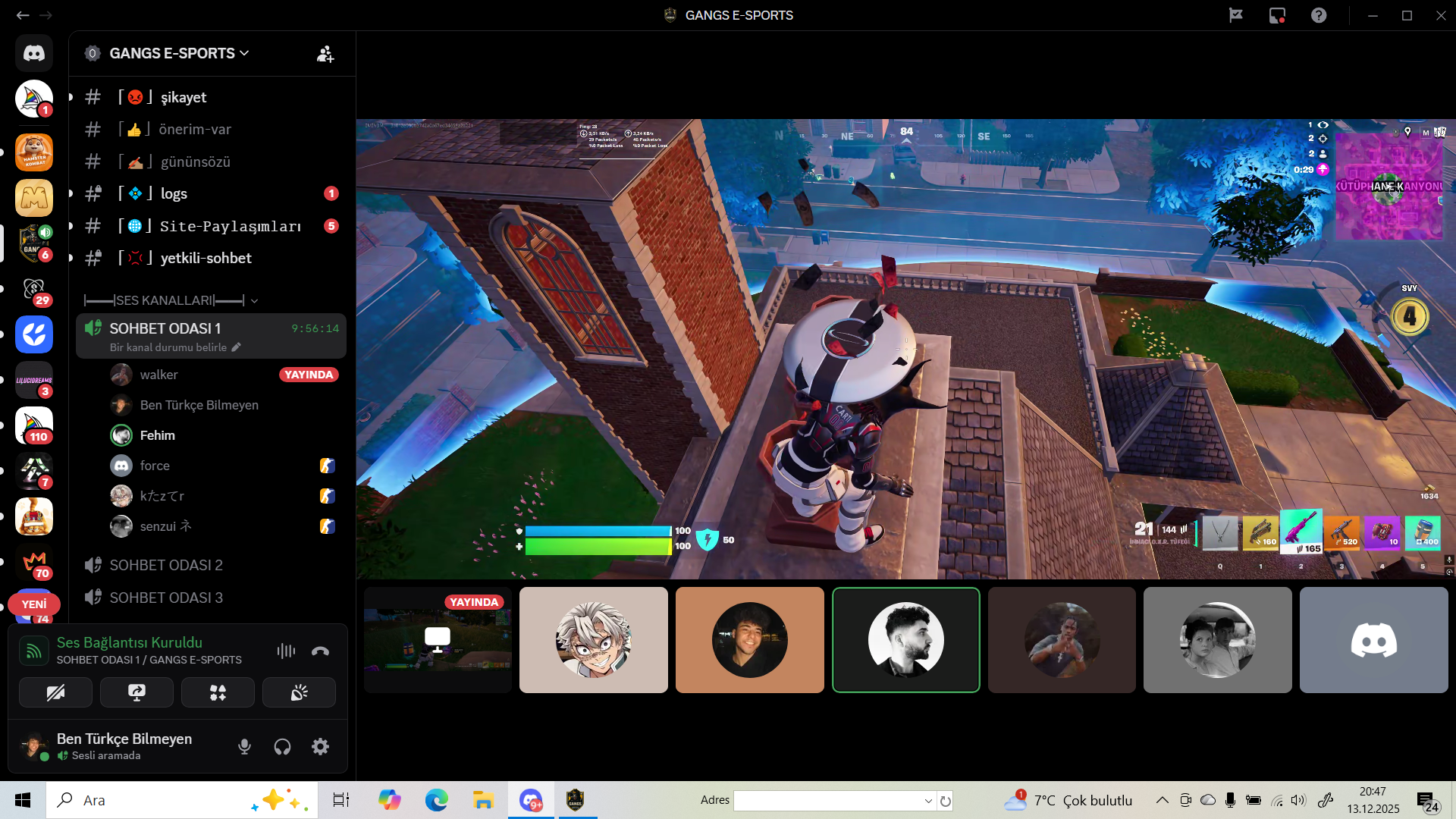Navigate back with the left arrow
1456x819 pixels.
[x=23, y=15]
